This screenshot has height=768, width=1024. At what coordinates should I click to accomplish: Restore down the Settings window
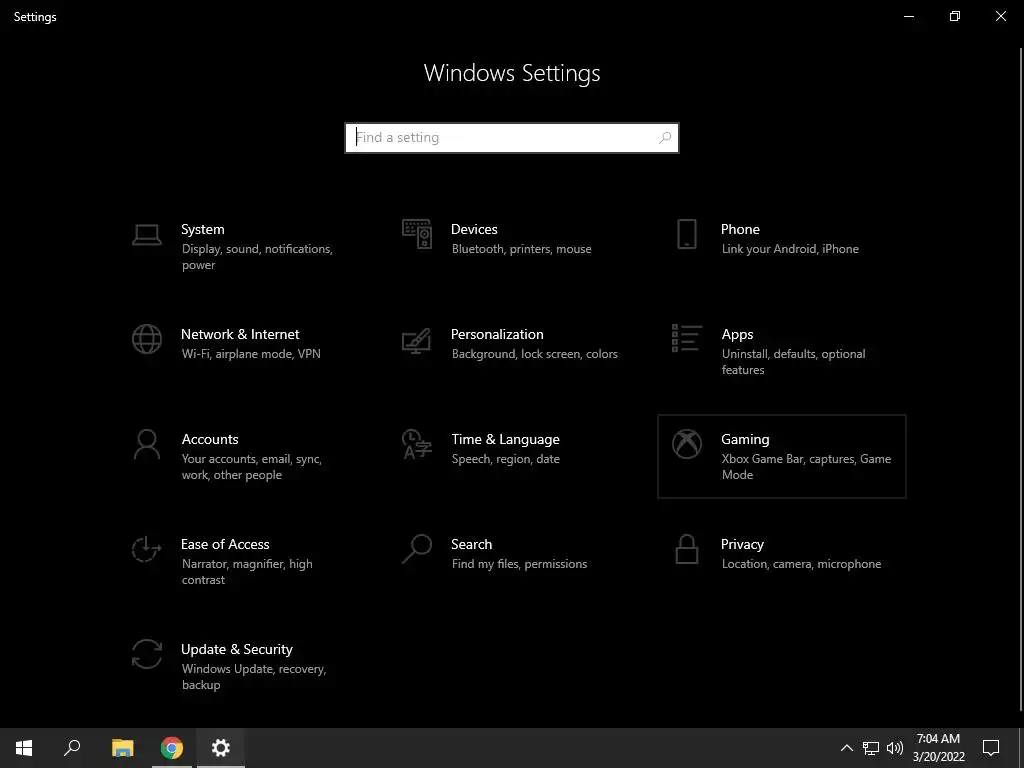click(955, 16)
